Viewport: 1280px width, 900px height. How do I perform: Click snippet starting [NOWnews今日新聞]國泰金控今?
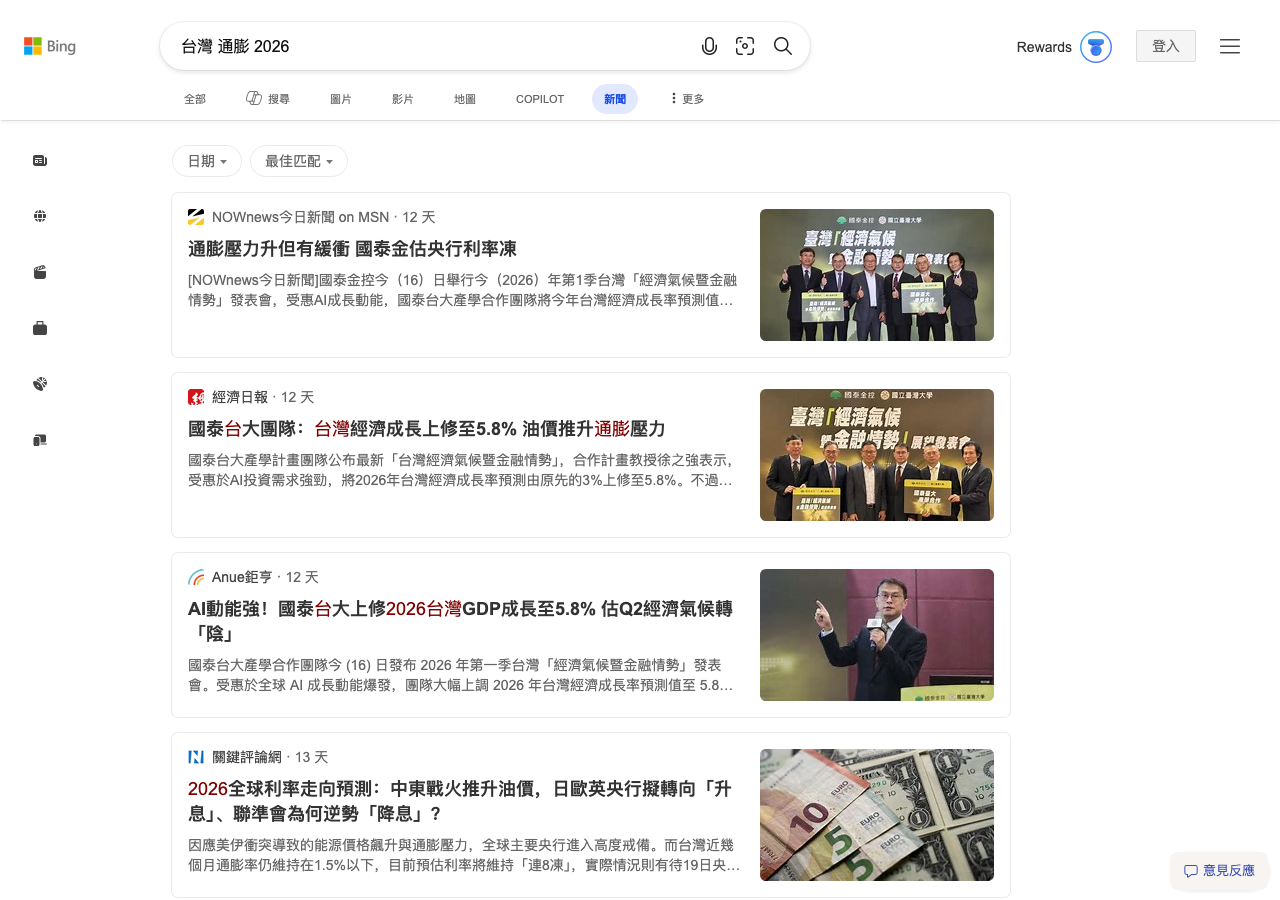click(x=463, y=290)
